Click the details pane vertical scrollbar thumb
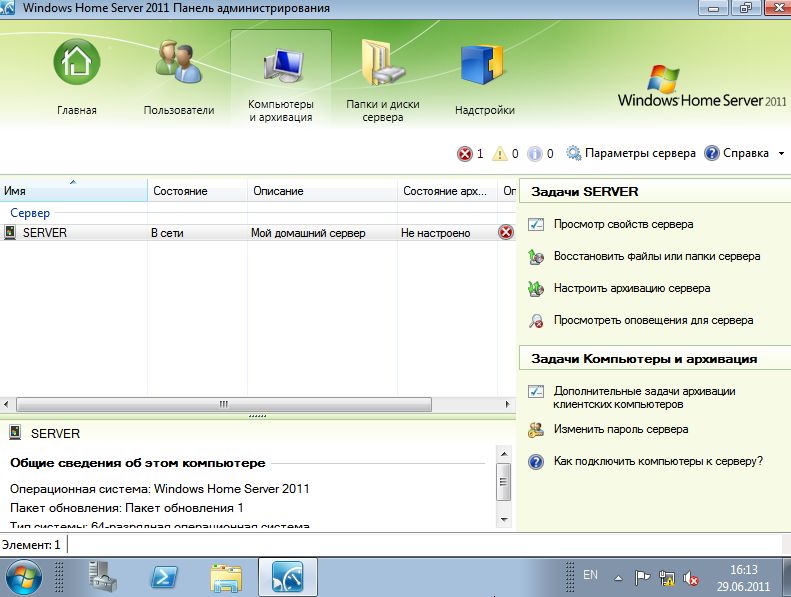791x597 pixels. (x=503, y=482)
